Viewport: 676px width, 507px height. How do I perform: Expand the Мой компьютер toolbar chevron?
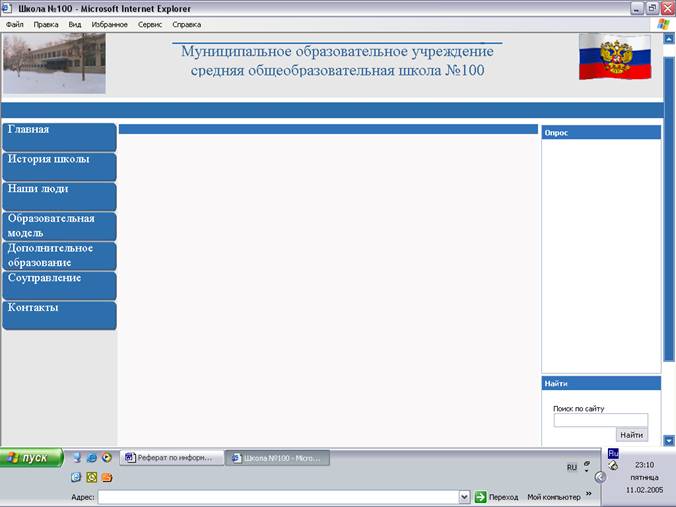[588, 494]
